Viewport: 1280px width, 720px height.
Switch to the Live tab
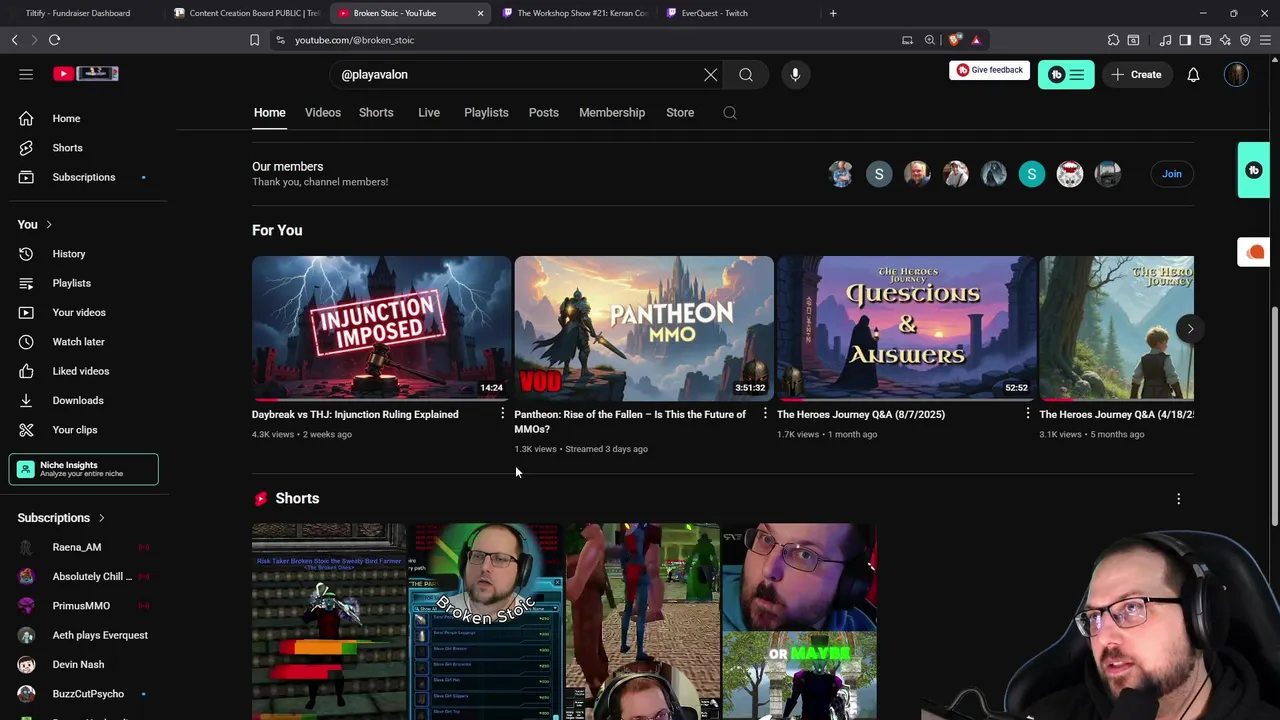point(429,113)
